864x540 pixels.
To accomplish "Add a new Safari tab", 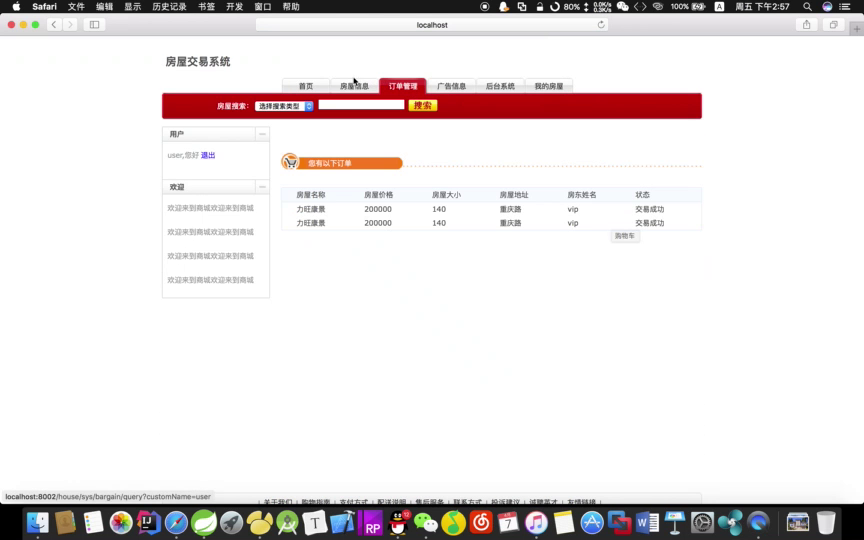I will tap(857, 29).
